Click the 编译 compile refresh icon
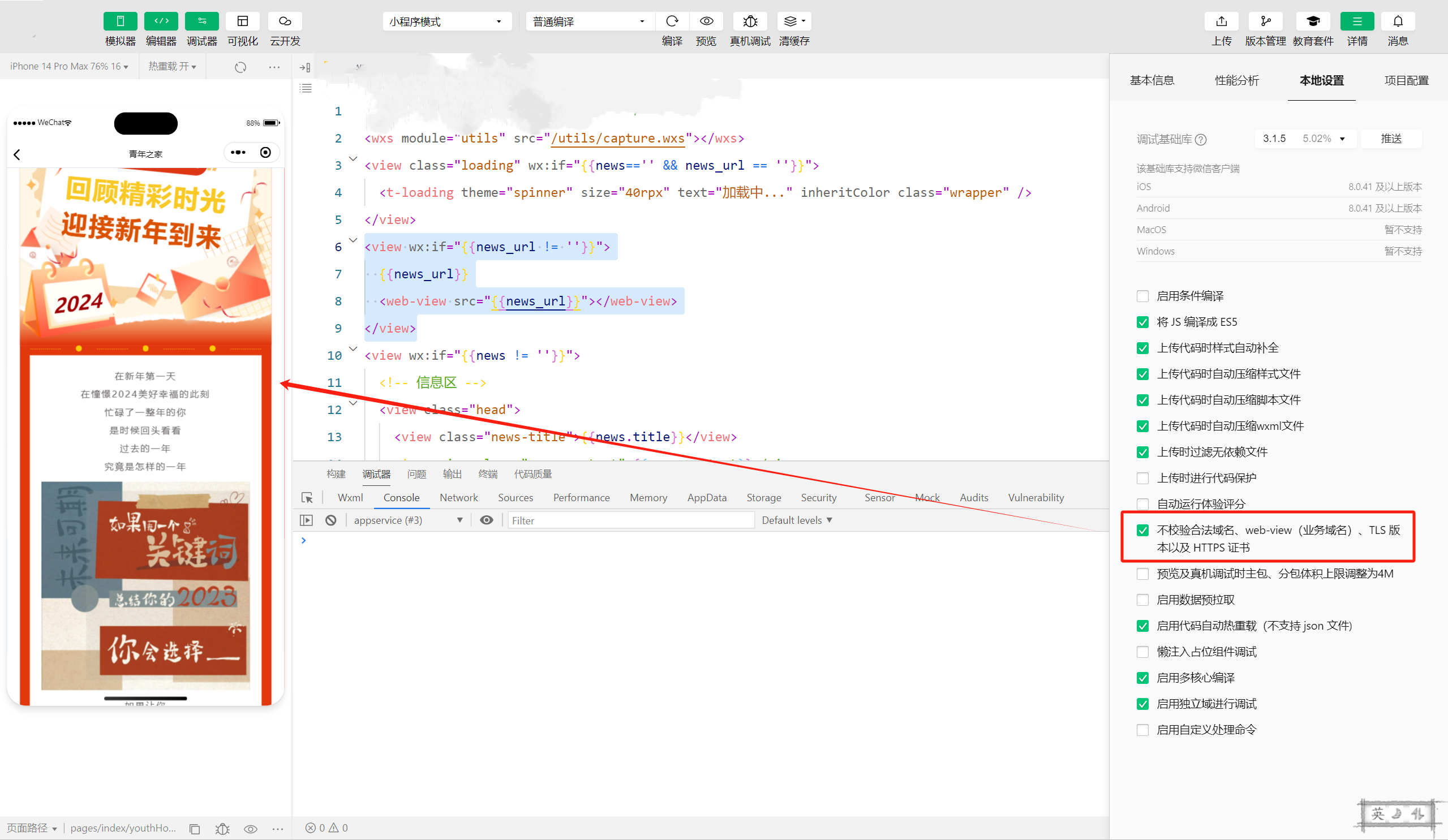This screenshot has height=840, width=1448. [x=672, y=21]
